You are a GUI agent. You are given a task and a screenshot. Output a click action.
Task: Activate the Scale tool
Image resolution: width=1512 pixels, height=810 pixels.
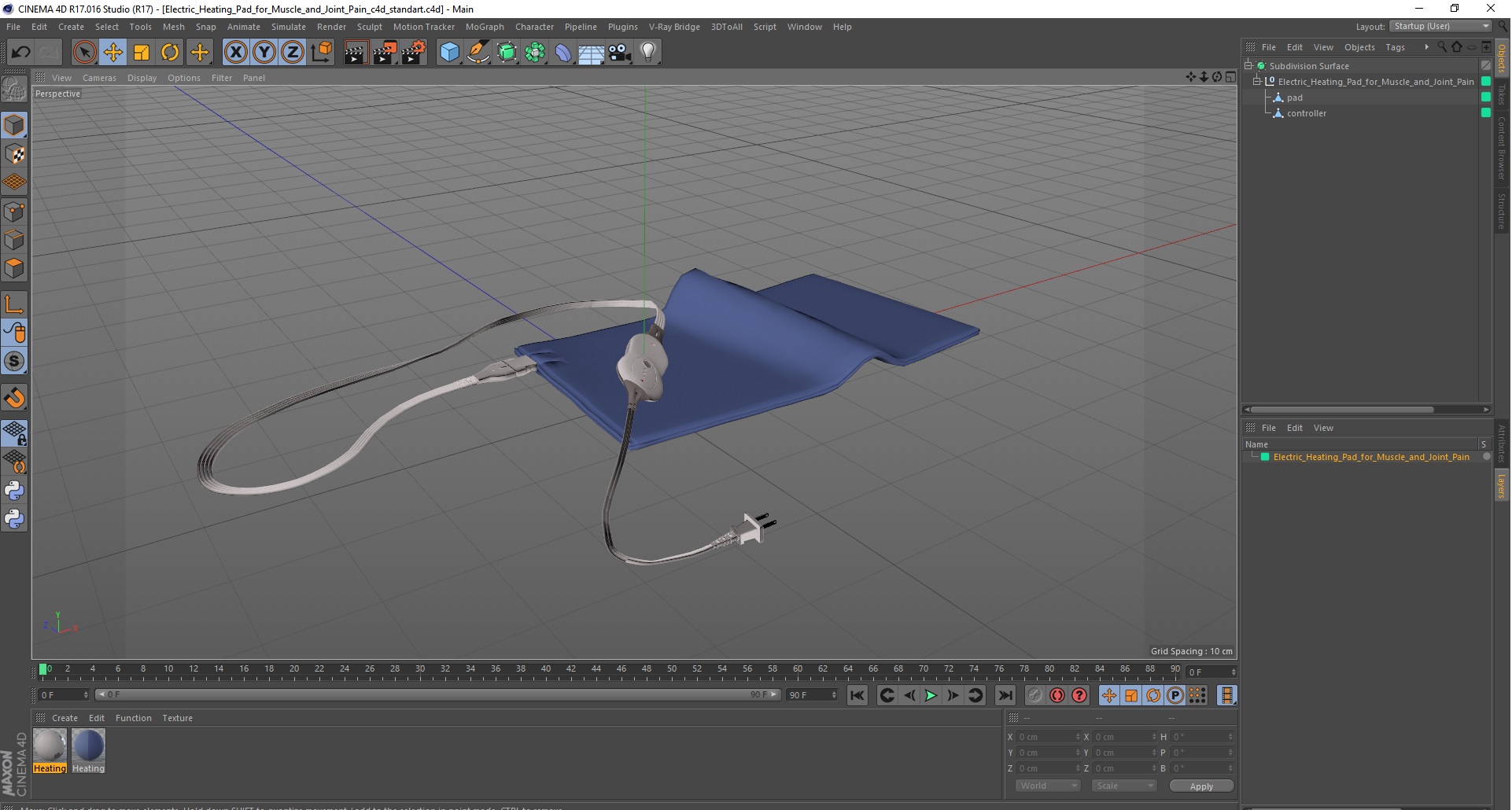[x=142, y=53]
